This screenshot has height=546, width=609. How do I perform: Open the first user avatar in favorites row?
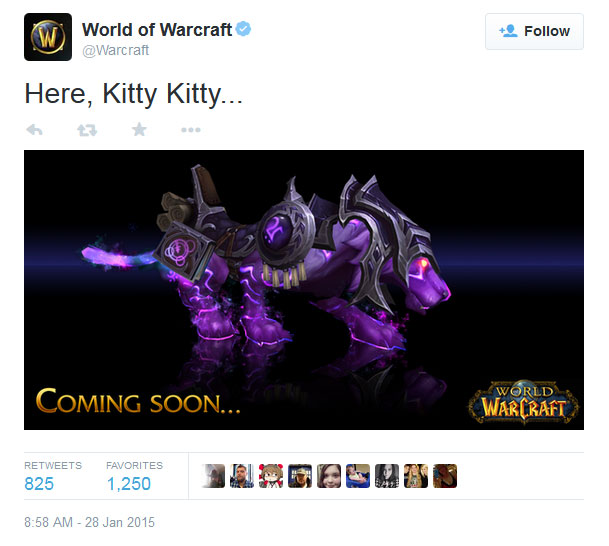pos(213,476)
